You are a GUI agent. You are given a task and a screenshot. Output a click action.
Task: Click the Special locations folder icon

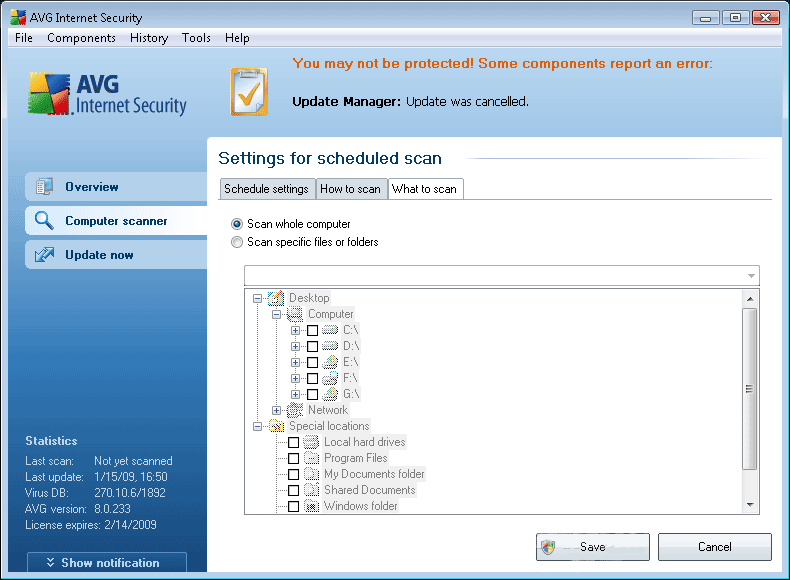point(276,426)
